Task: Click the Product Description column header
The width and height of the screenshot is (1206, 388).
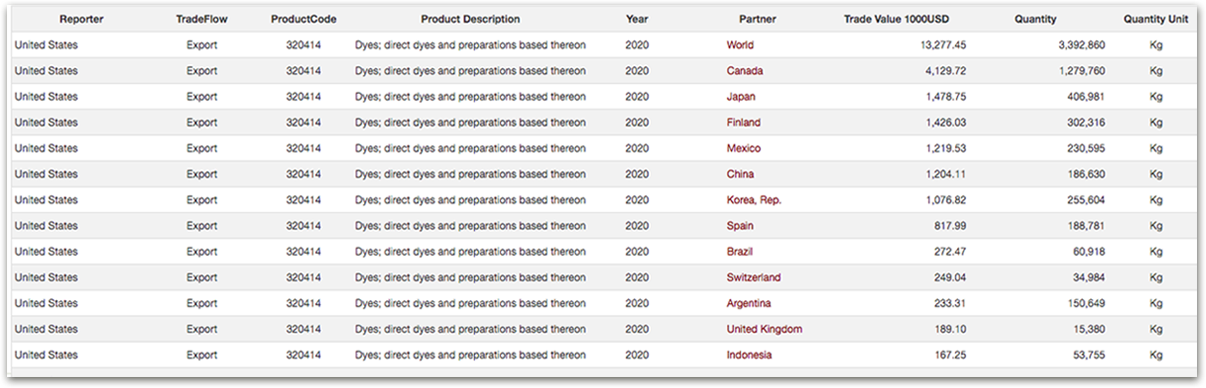Action: tap(470, 19)
